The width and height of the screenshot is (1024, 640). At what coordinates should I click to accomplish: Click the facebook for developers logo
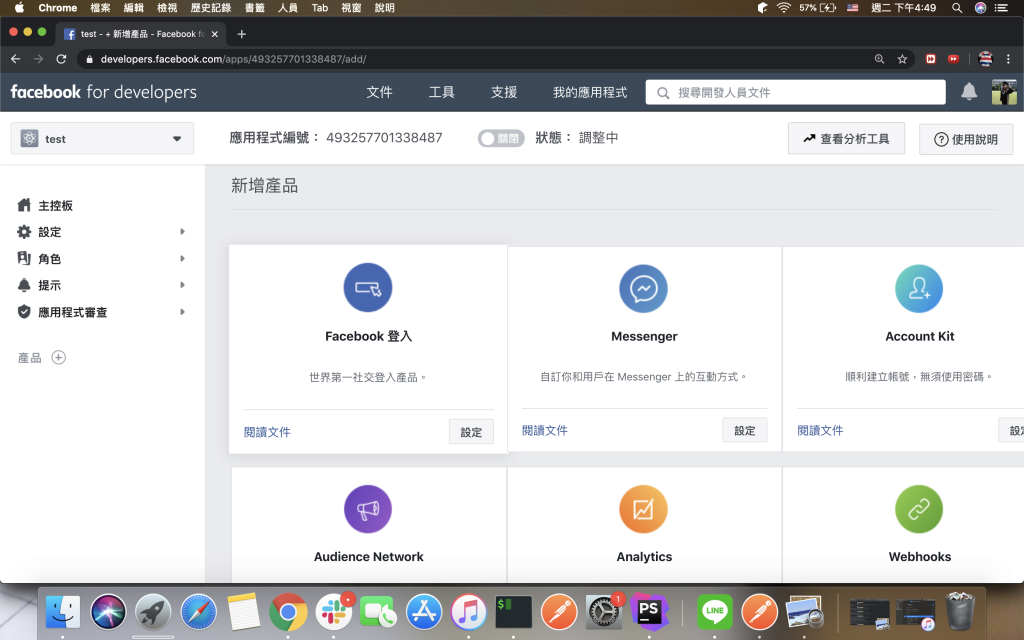click(x=103, y=92)
